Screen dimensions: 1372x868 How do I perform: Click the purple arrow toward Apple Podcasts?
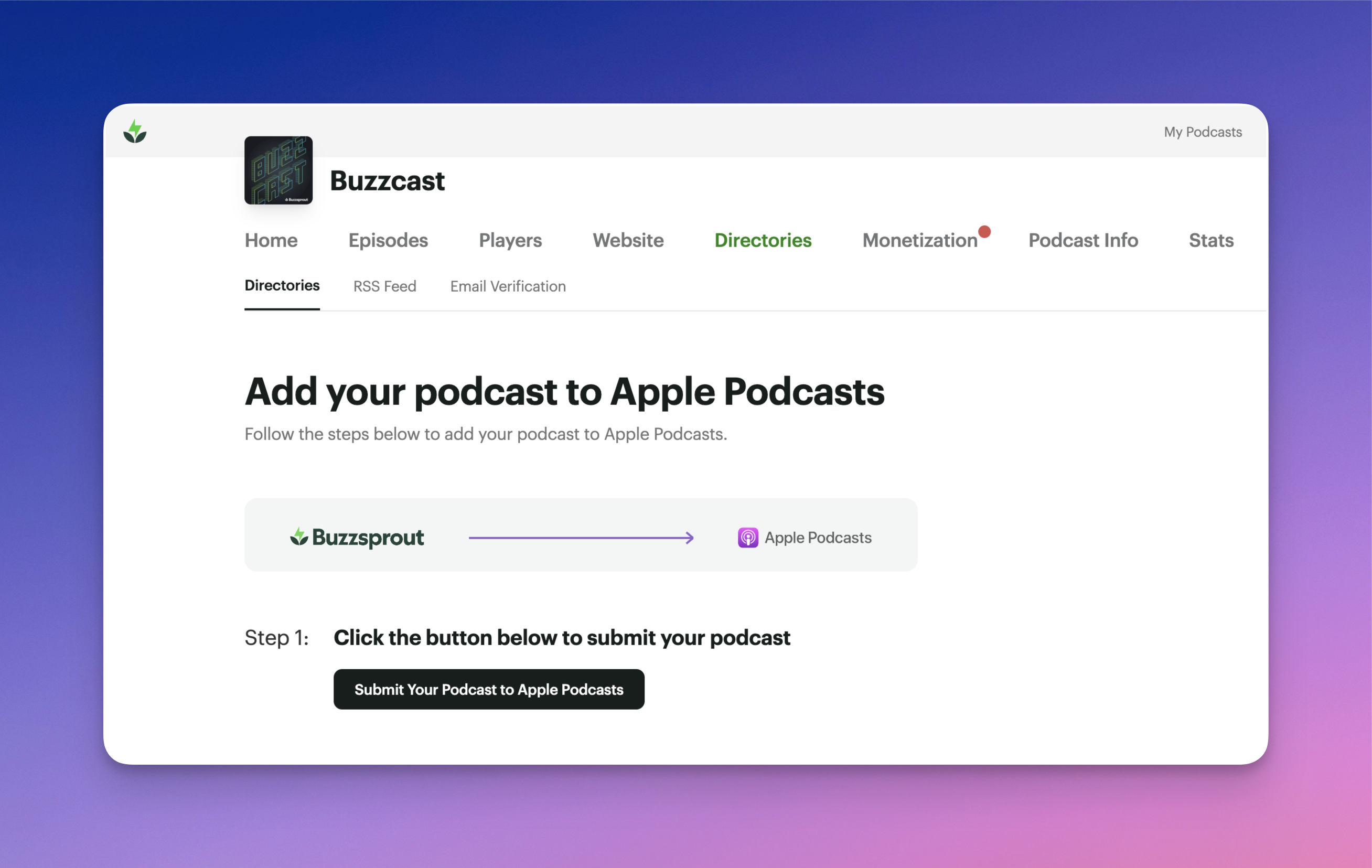click(581, 538)
